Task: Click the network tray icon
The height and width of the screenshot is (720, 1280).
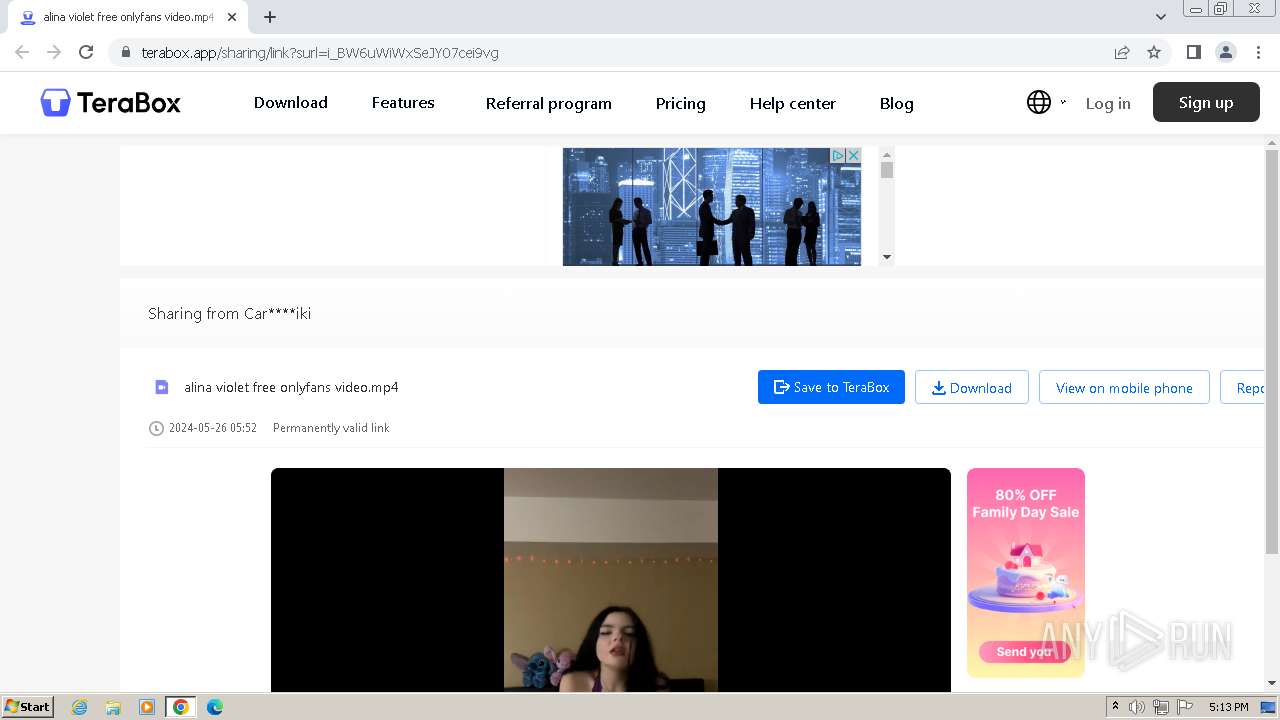Action: (x=1161, y=707)
